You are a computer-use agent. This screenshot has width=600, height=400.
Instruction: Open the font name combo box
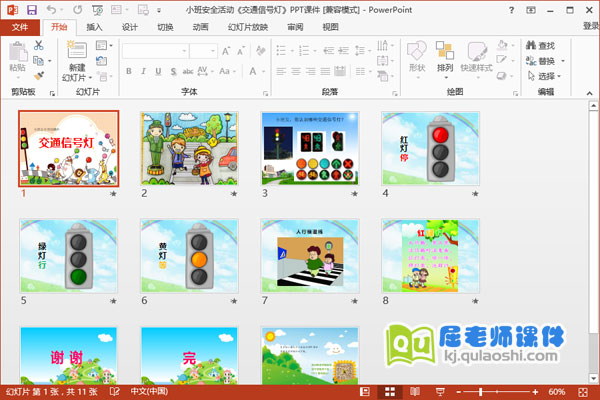[x=155, y=51]
